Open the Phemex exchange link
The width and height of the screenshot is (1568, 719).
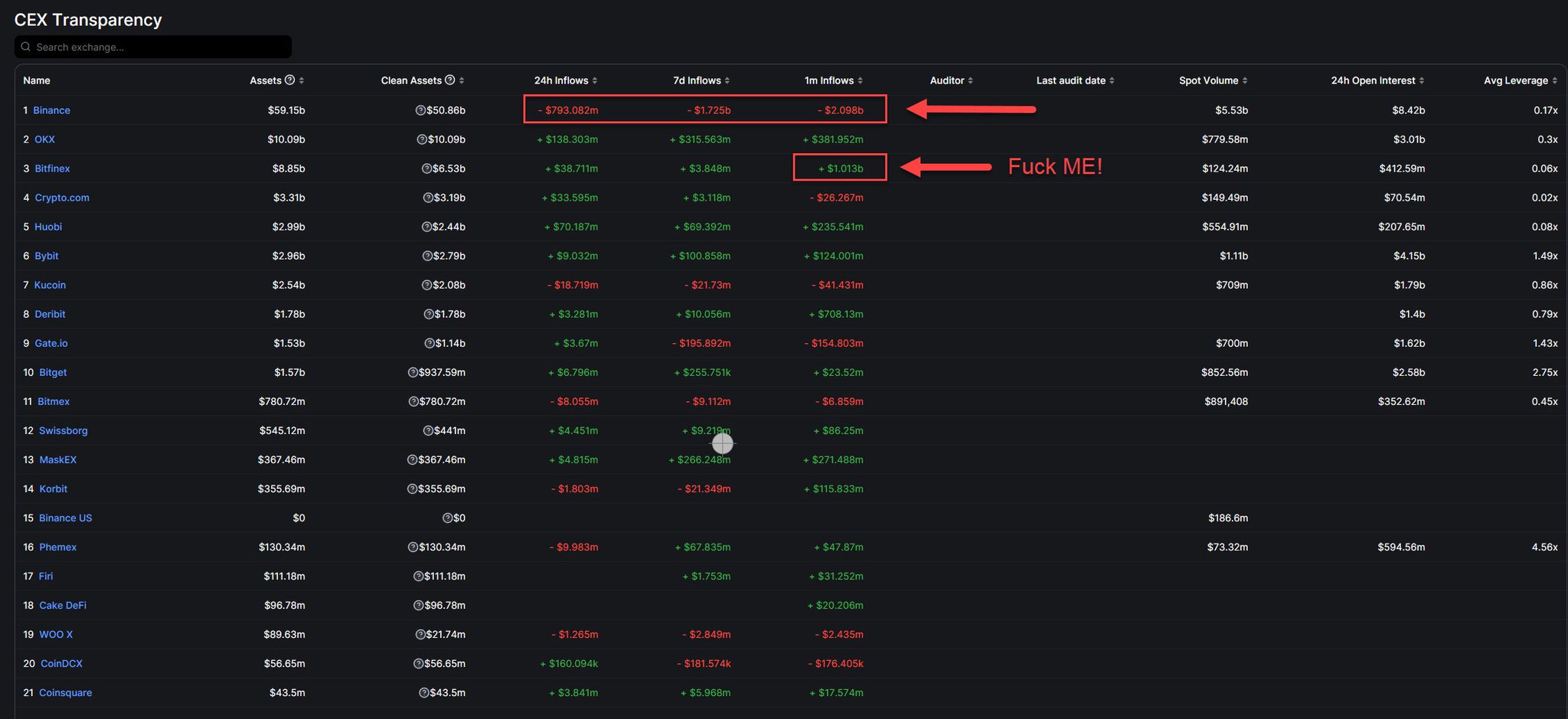tap(58, 547)
